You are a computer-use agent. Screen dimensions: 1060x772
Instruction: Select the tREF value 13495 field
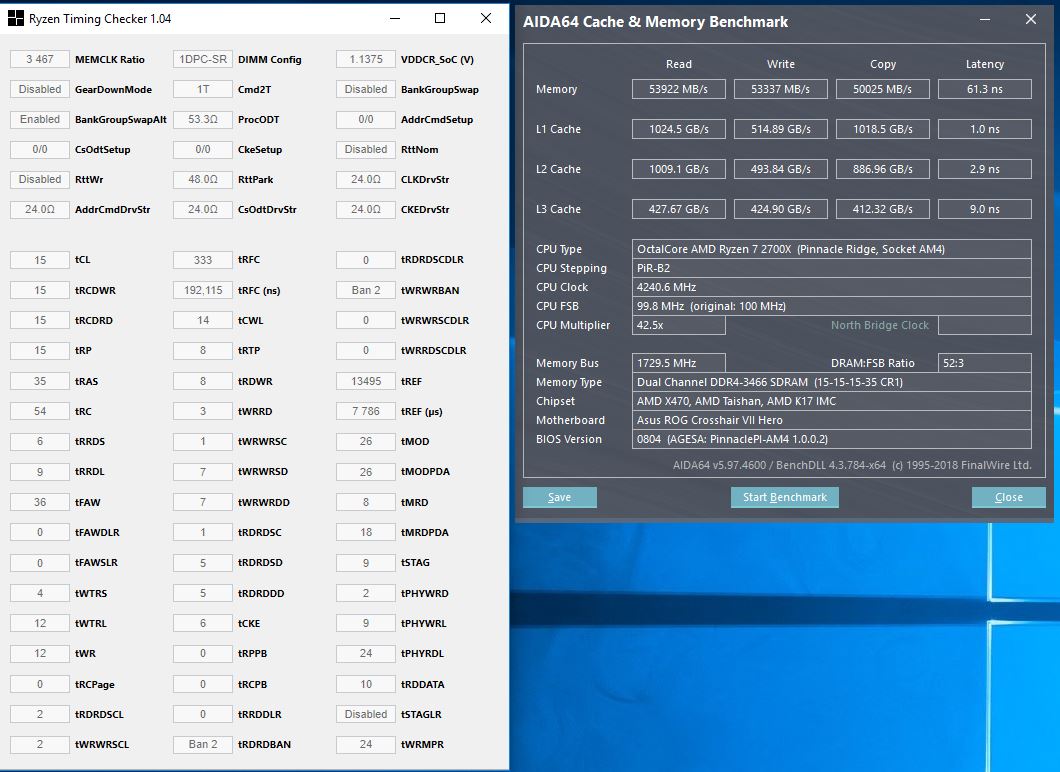[x=366, y=381]
